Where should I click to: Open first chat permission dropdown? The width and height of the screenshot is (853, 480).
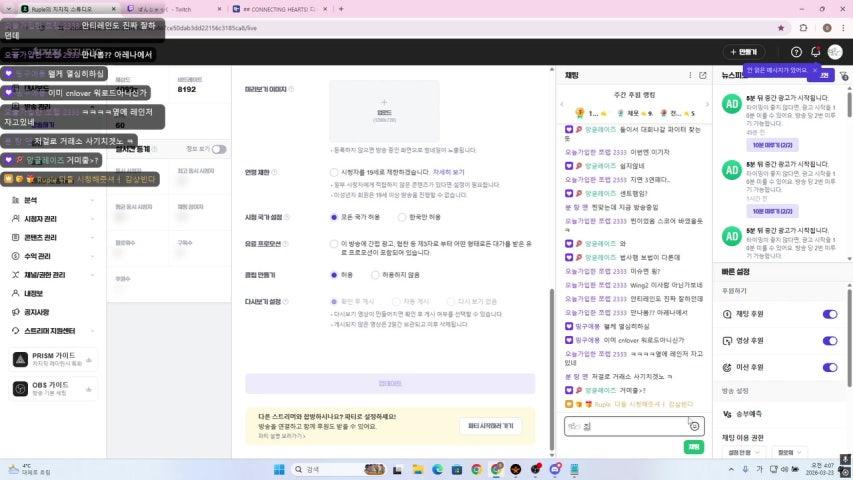coord(744,452)
